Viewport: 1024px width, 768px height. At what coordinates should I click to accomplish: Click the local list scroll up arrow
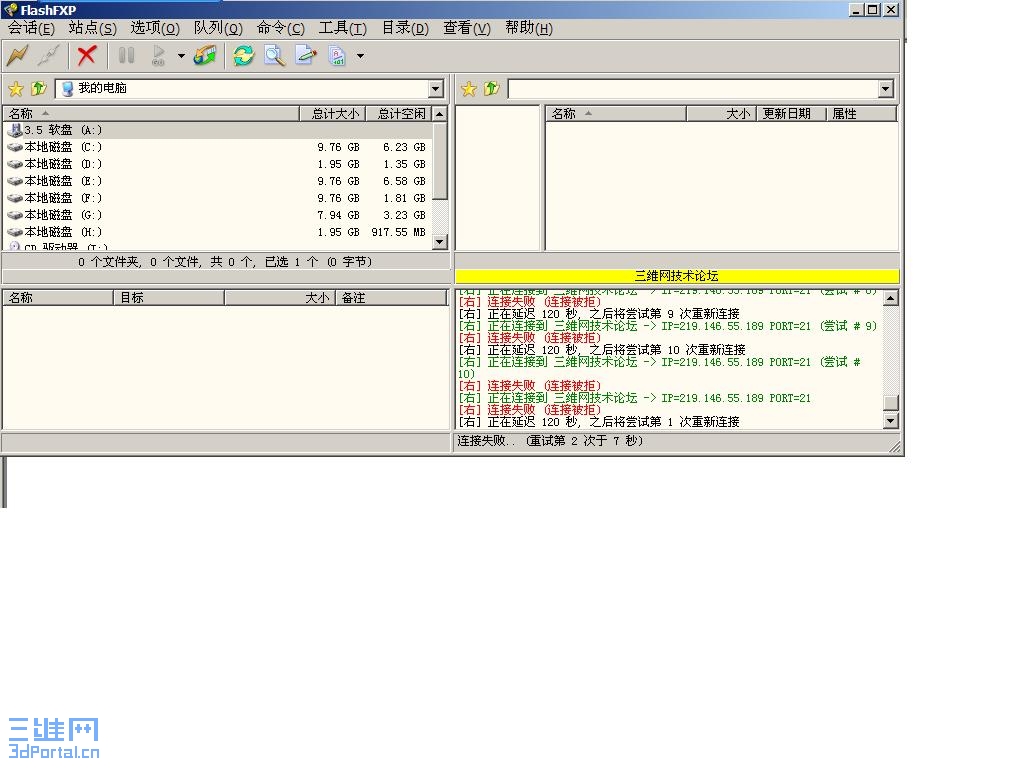[x=440, y=114]
